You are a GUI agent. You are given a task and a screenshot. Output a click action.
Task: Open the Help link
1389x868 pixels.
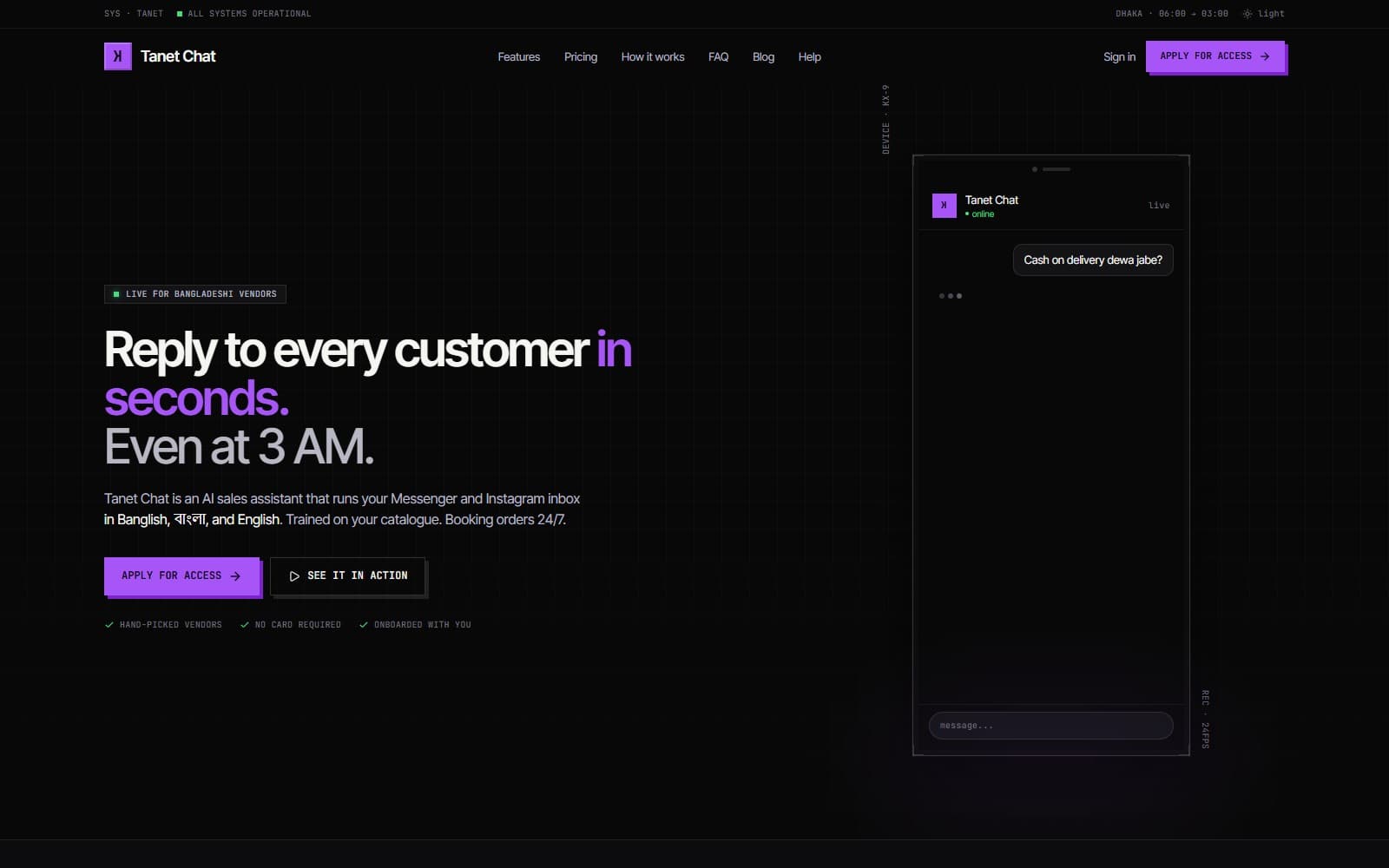(809, 57)
